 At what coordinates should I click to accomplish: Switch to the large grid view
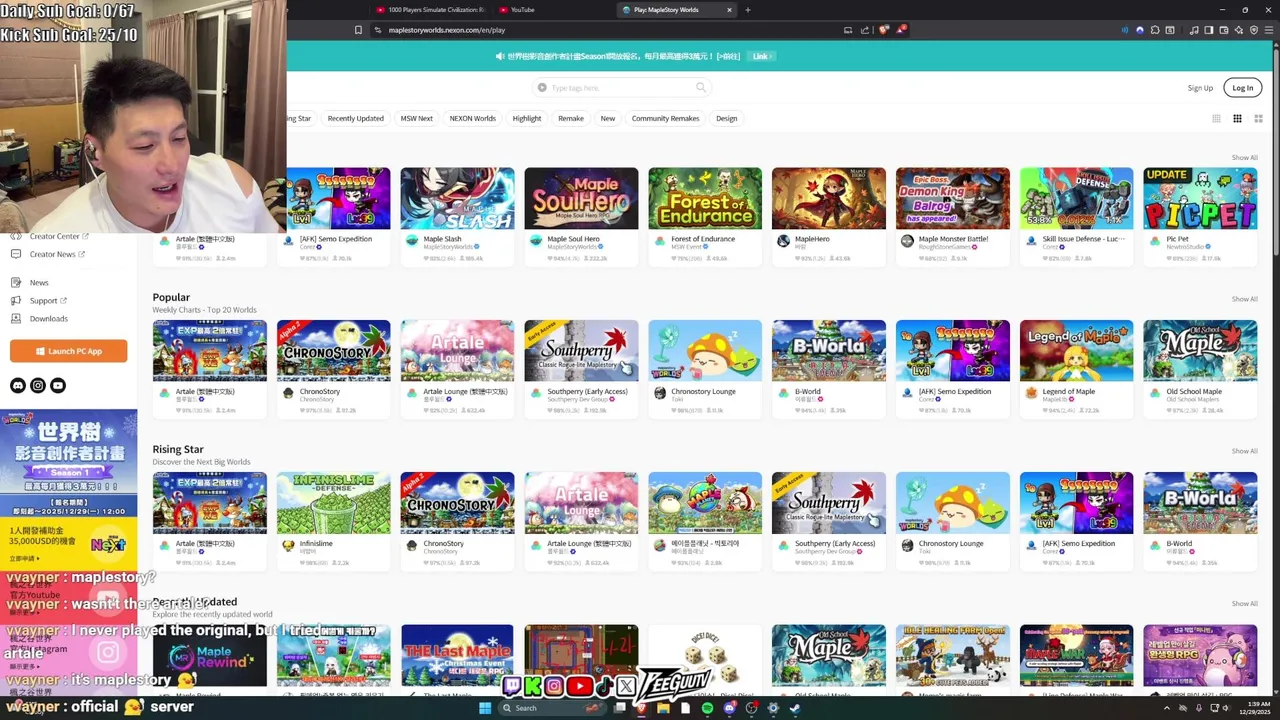tap(1258, 118)
